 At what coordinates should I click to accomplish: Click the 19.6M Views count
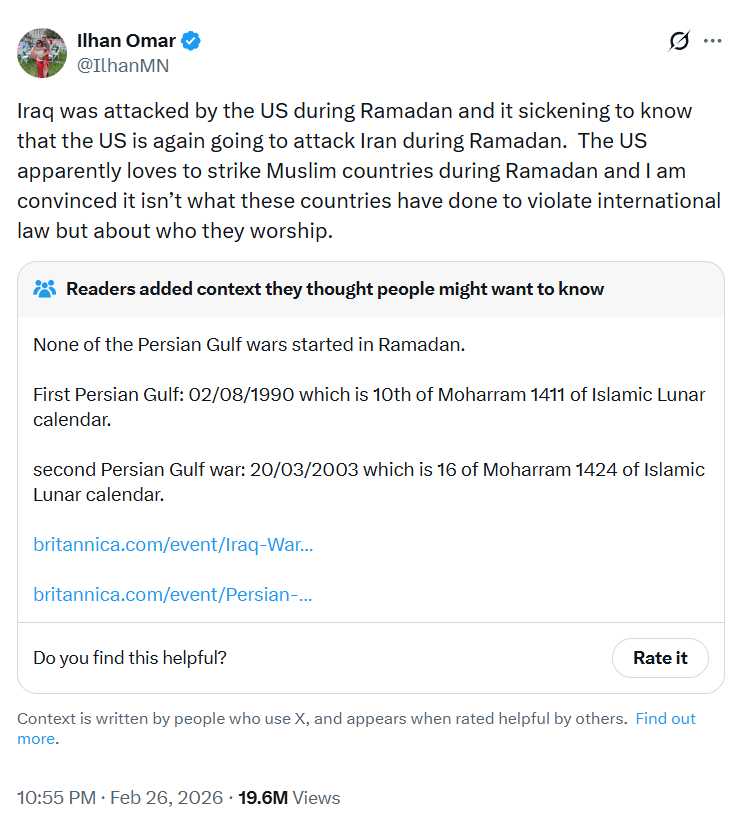point(289,797)
